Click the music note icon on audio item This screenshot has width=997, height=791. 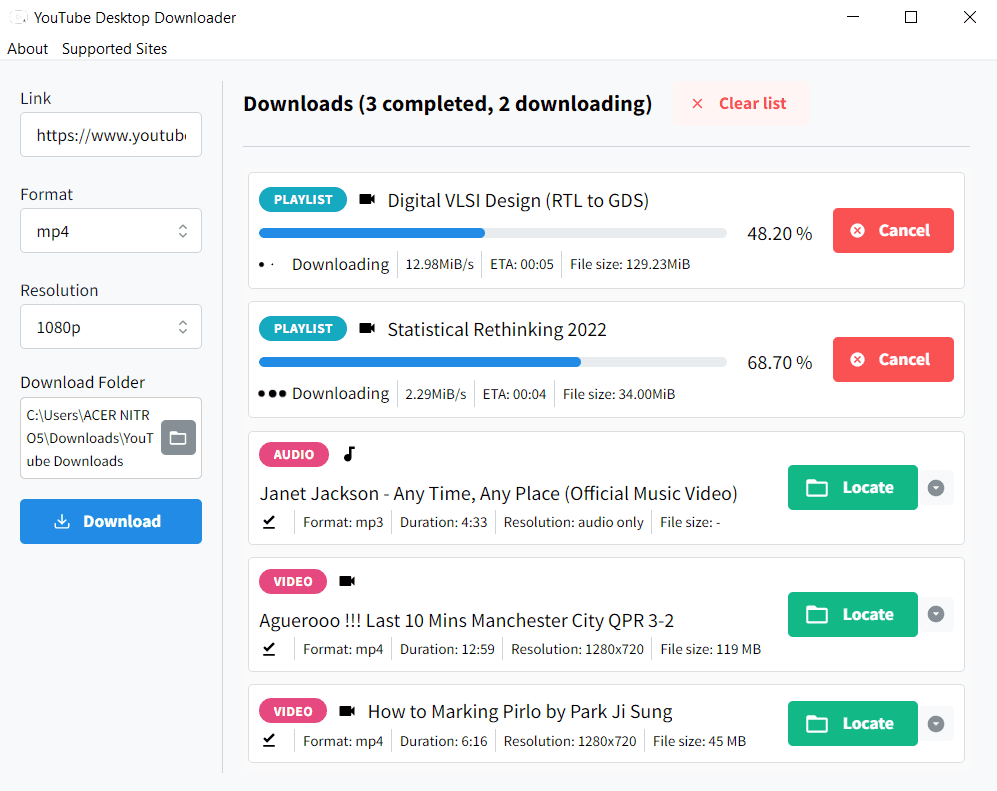[x=349, y=455]
